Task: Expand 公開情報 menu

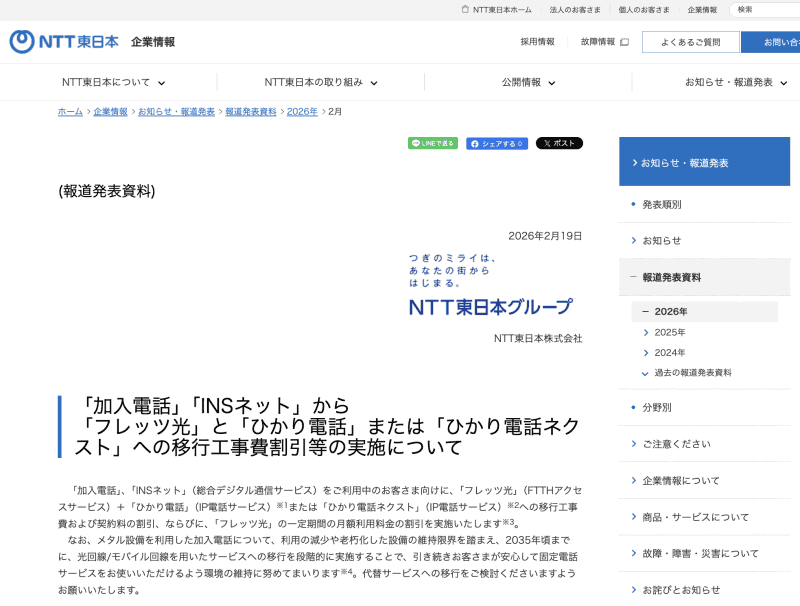Action: (528, 82)
